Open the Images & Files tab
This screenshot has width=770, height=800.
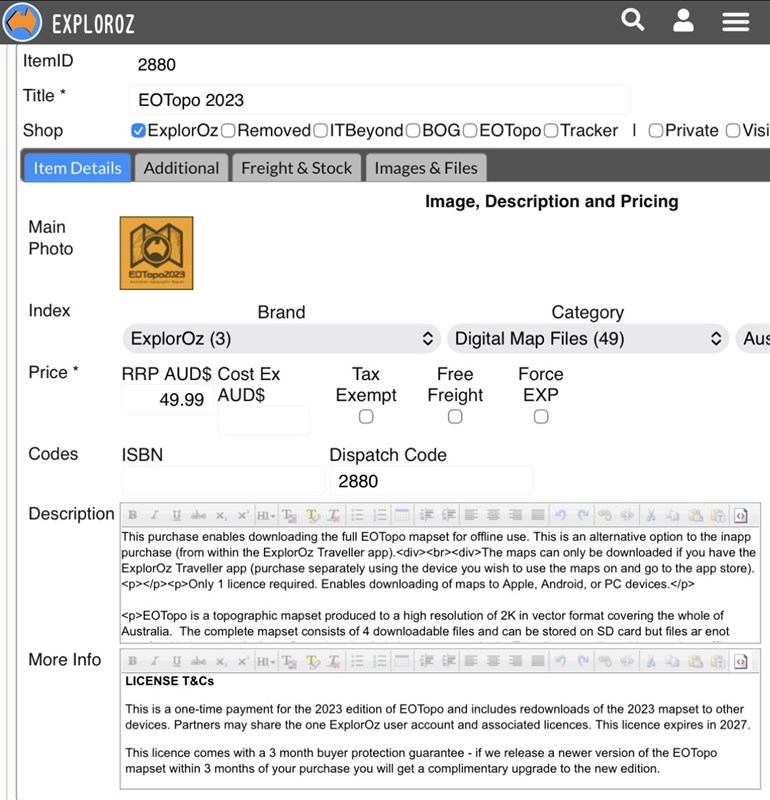[426, 168]
